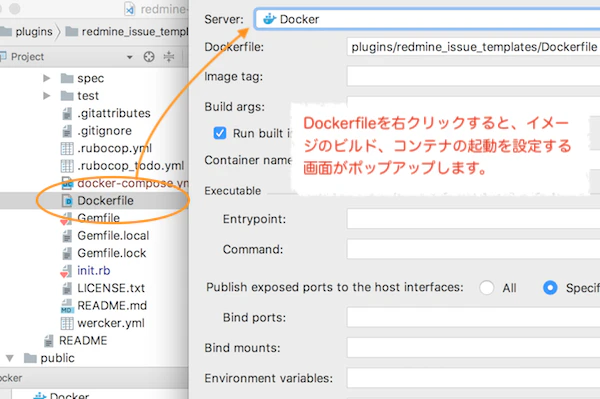600x399 pixels.
Task: Click the redmine_issue_templates breadcrumb
Action: 135,32
